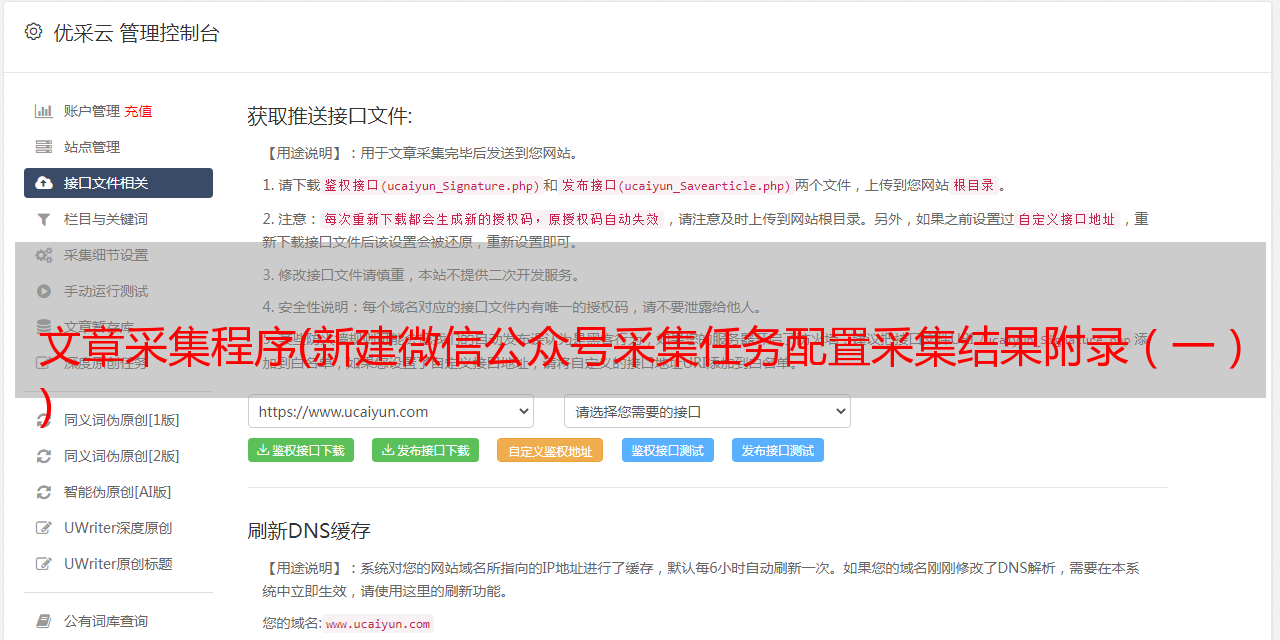Select 接口文件相关 menu item

(x=118, y=183)
